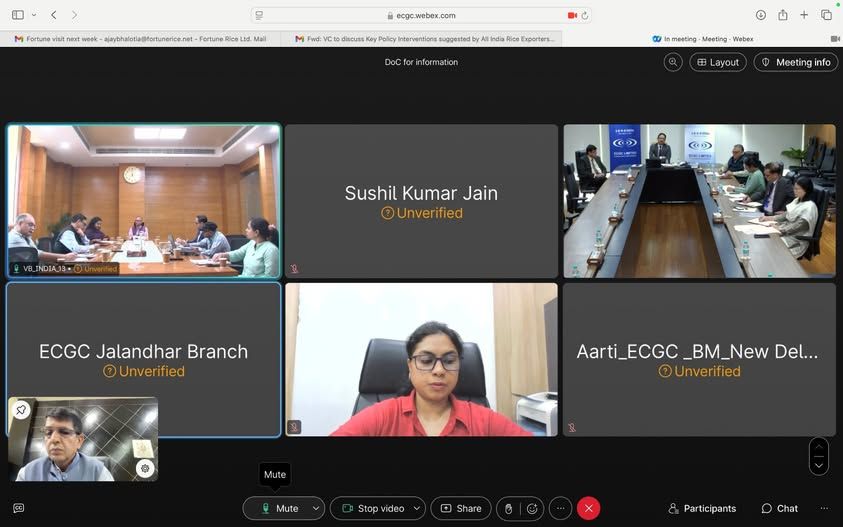Open the Safari downloads icon
843x527 pixels.
point(761,15)
